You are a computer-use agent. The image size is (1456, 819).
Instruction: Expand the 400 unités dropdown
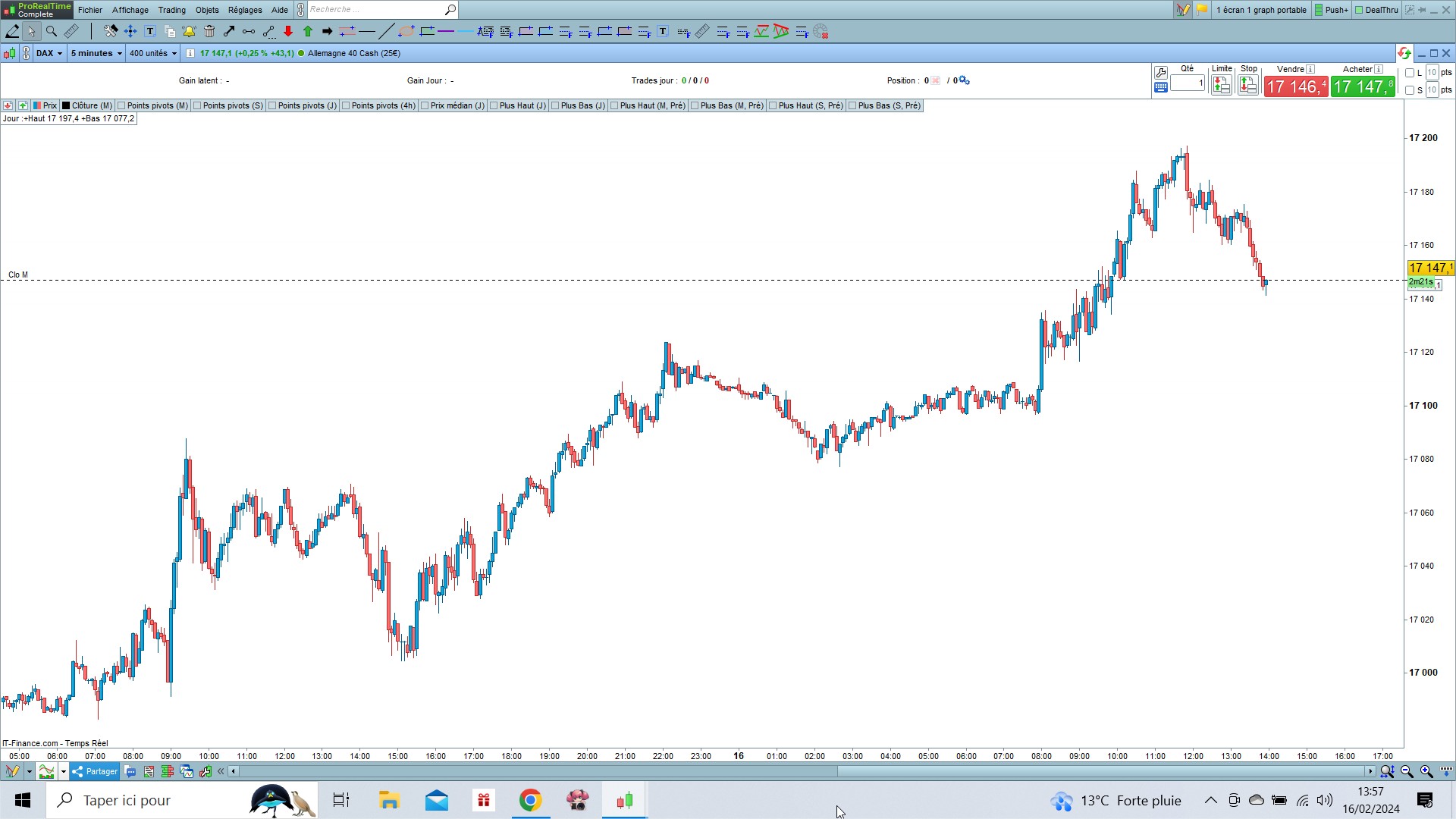tap(152, 53)
